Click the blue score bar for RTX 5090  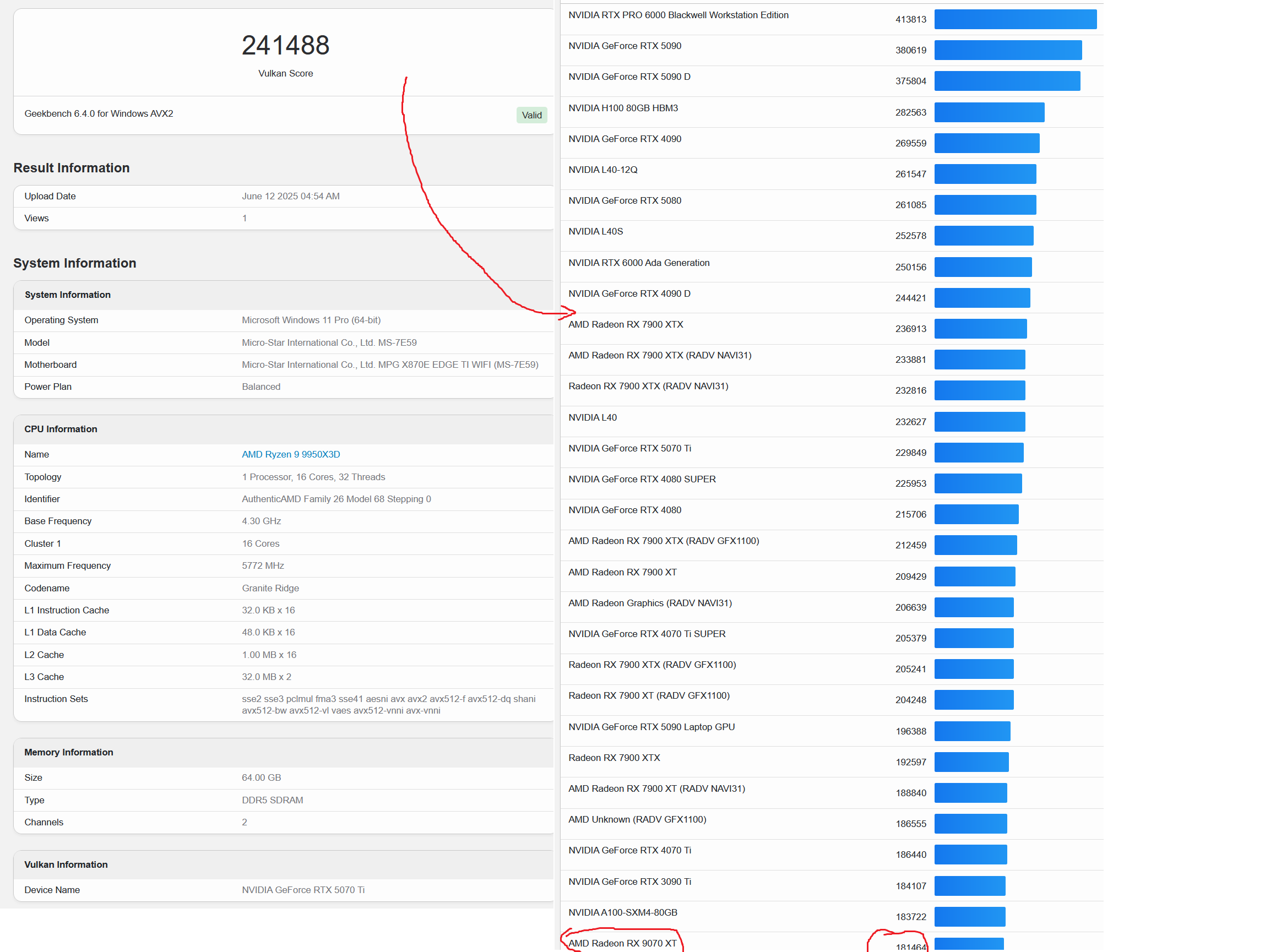click(1008, 50)
